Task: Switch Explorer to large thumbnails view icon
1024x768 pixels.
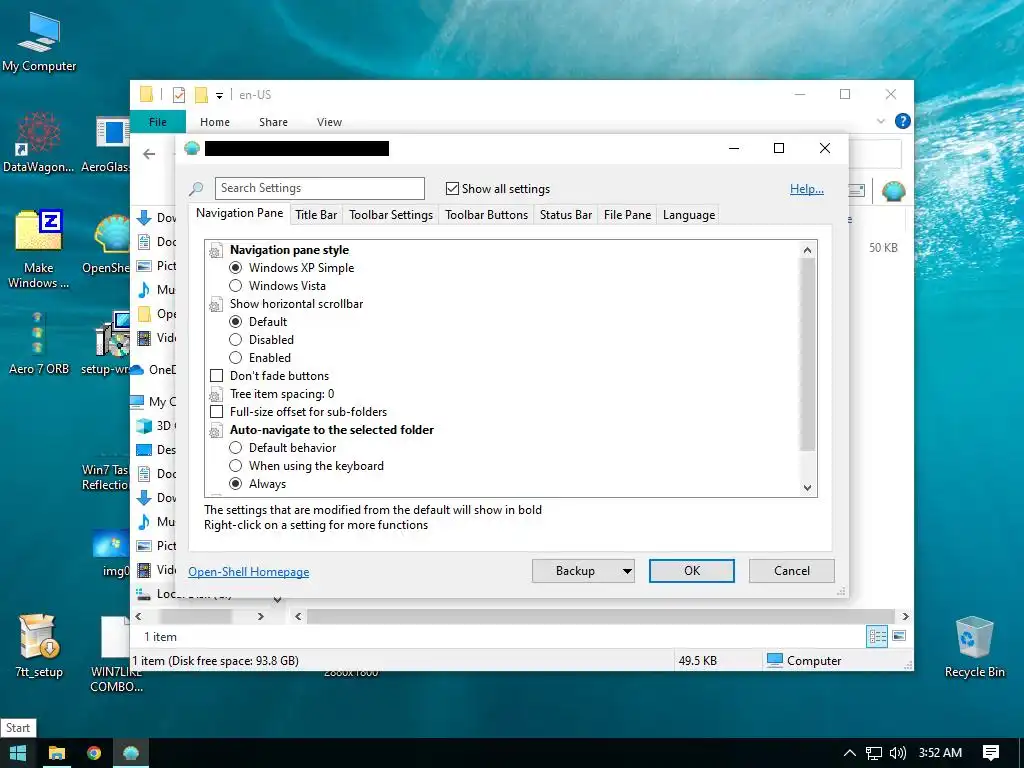Action: [899, 635]
